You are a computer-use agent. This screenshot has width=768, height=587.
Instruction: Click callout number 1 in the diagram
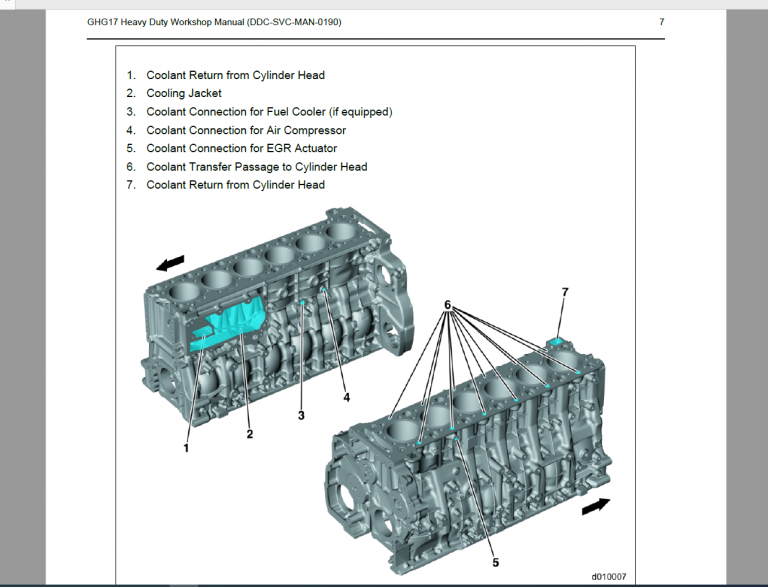point(186,448)
